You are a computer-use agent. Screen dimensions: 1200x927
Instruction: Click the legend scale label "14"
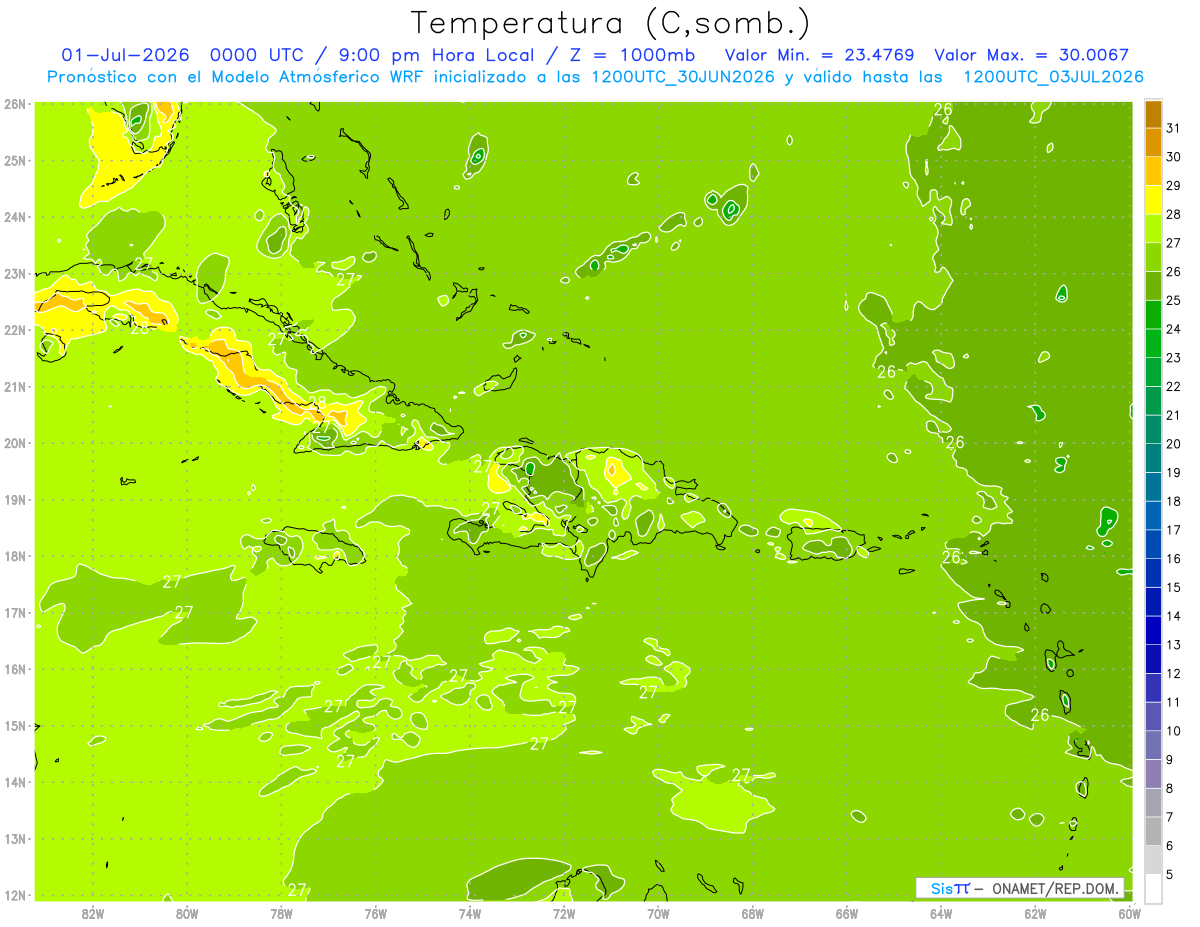(x=1174, y=616)
